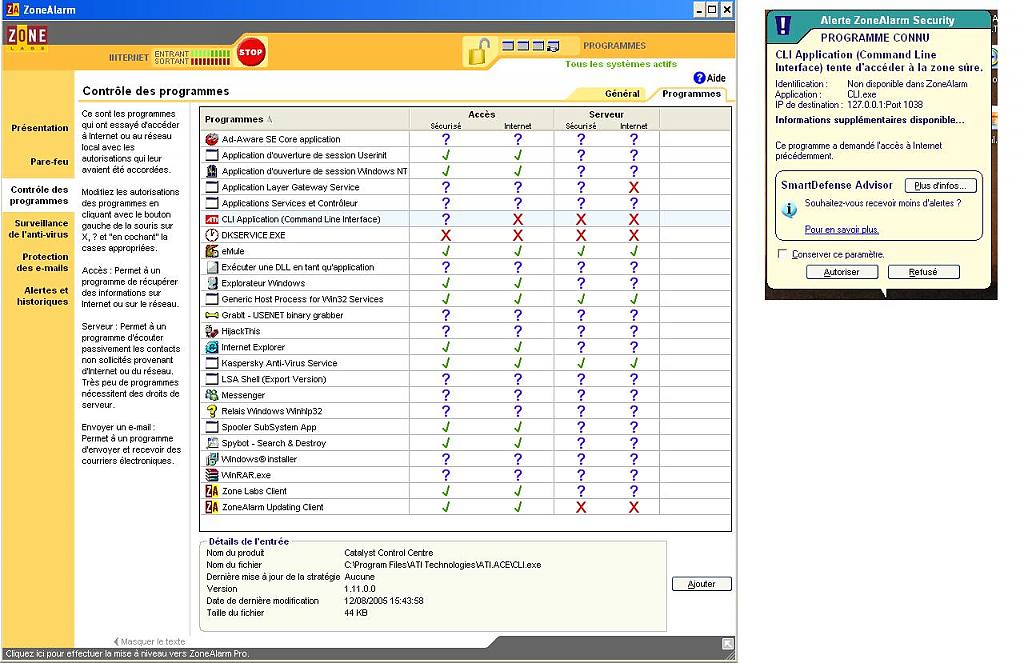Open Alertes et historiques section
1024x663 pixels.
(x=42, y=296)
